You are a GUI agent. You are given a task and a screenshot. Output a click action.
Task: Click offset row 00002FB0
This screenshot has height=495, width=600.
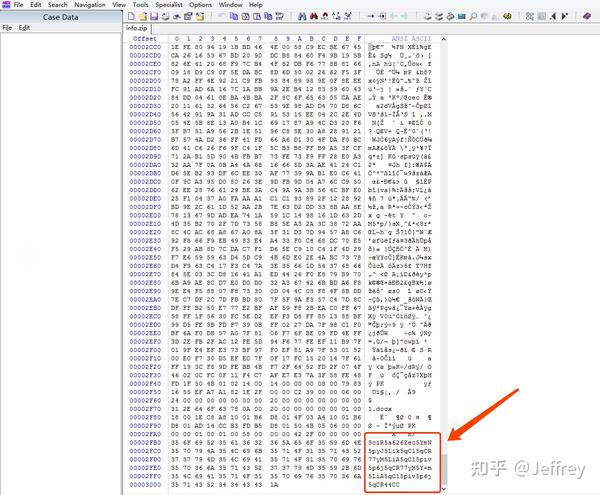145,443
